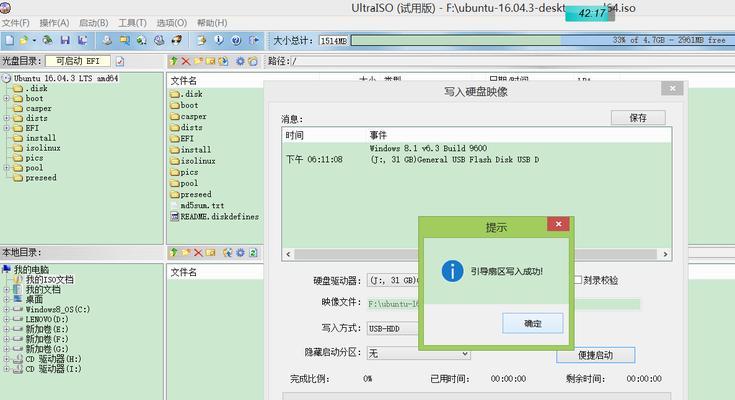Click the Exit toolbar icon
This screenshot has height=400, width=735.
[x=254, y=40]
